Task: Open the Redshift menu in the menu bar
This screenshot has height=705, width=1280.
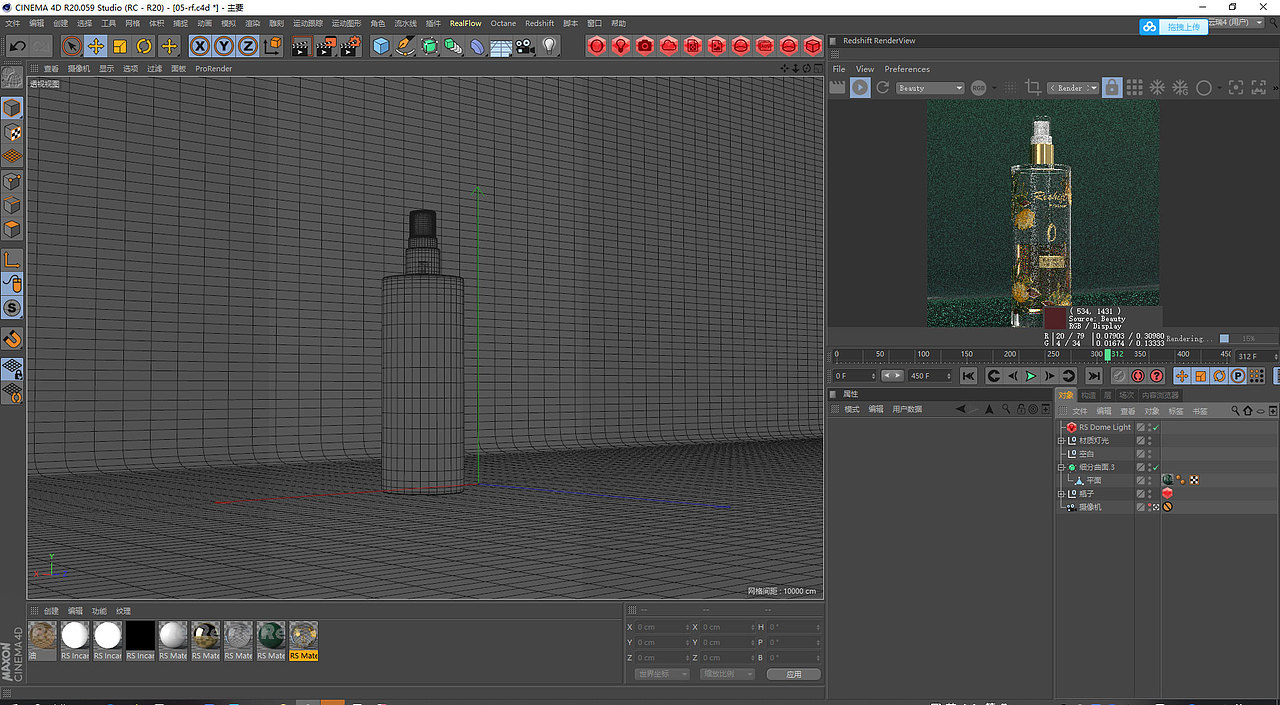Action: [x=540, y=22]
